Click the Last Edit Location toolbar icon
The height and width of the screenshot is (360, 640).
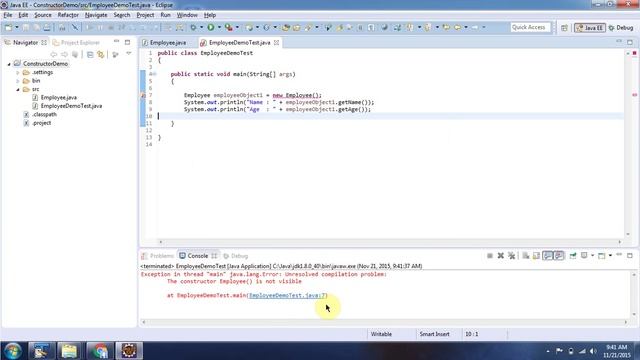pyautogui.click(x=446, y=27)
